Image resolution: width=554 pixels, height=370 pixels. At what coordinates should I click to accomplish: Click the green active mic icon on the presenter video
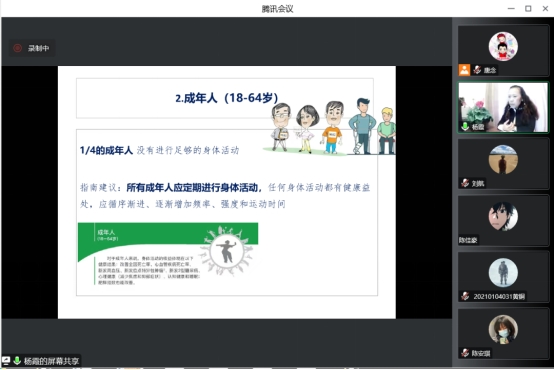click(x=465, y=127)
